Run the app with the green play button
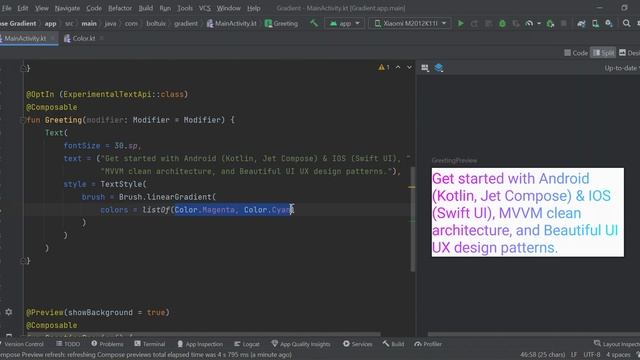The width and height of the screenshot is (640, 360). pos(460,24)
